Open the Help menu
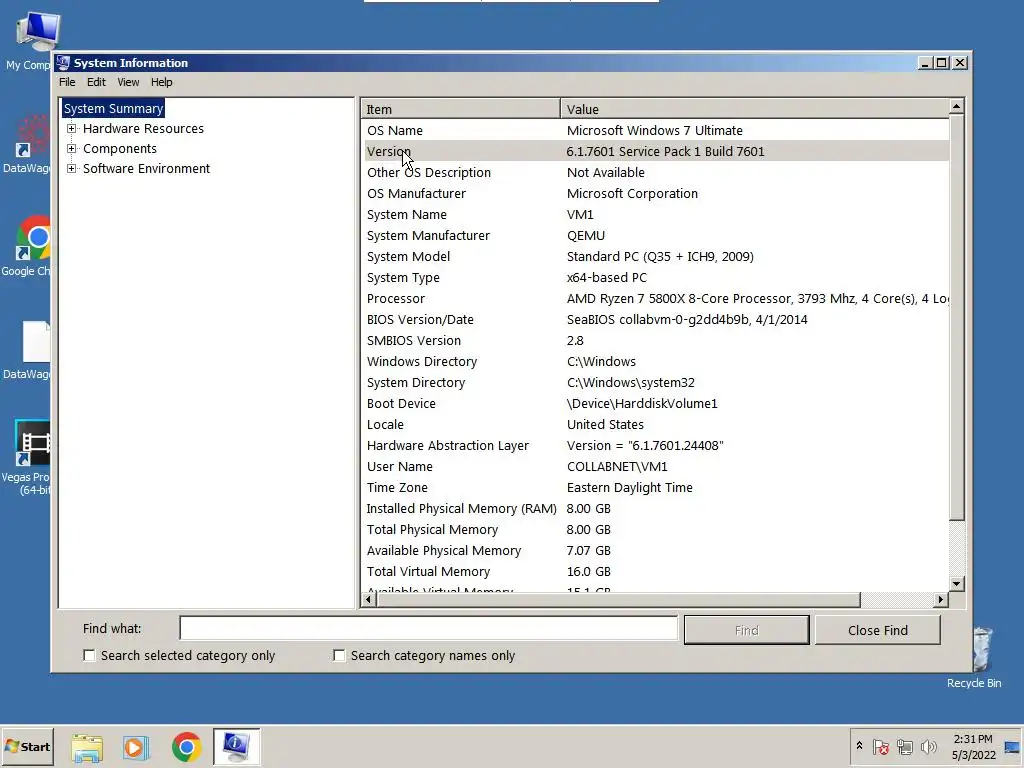 161,82
